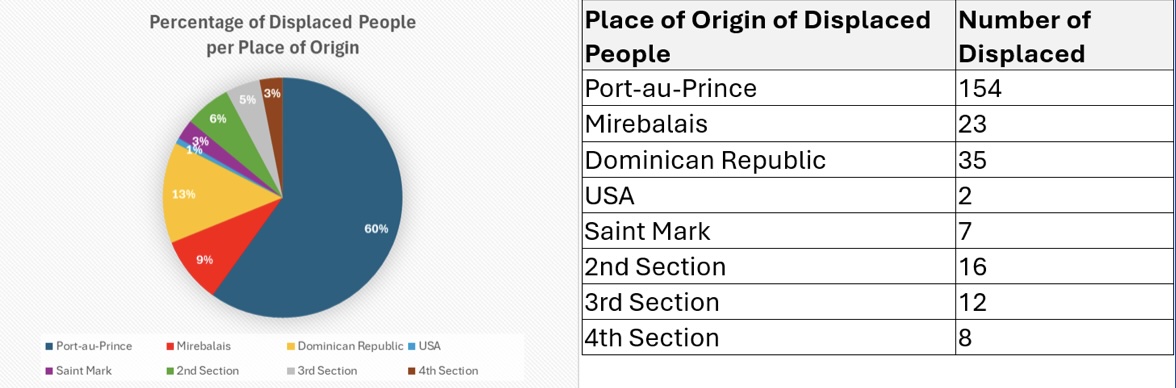Image resolution: width=1176 pixels, height=388 pixels.
Task: Select the Mirebalais red legend swatch
Action: coord(170,346)
